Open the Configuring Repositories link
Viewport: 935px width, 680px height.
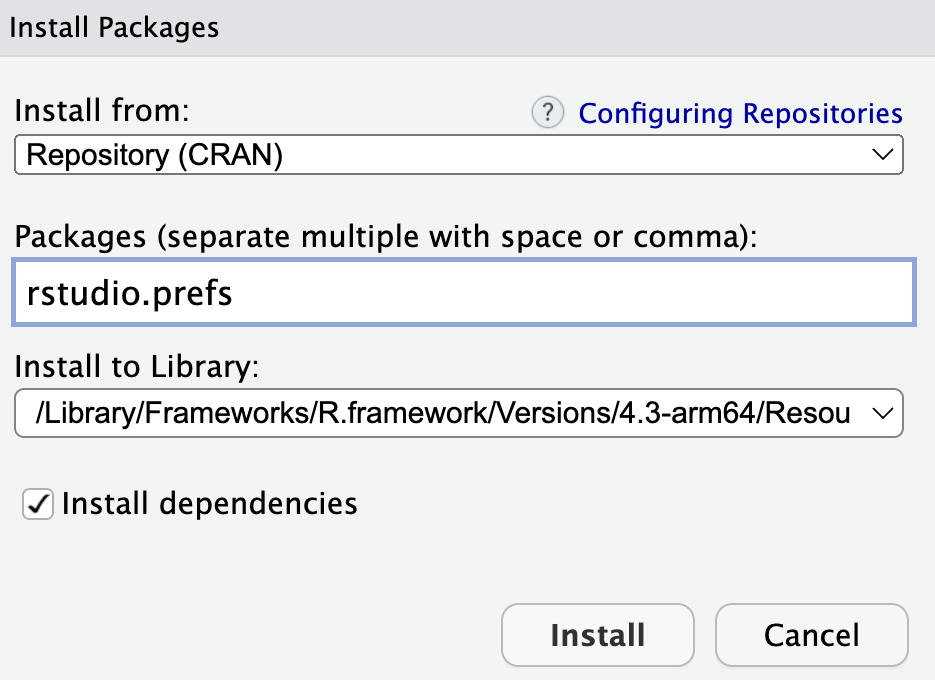[x=740, y=114]
